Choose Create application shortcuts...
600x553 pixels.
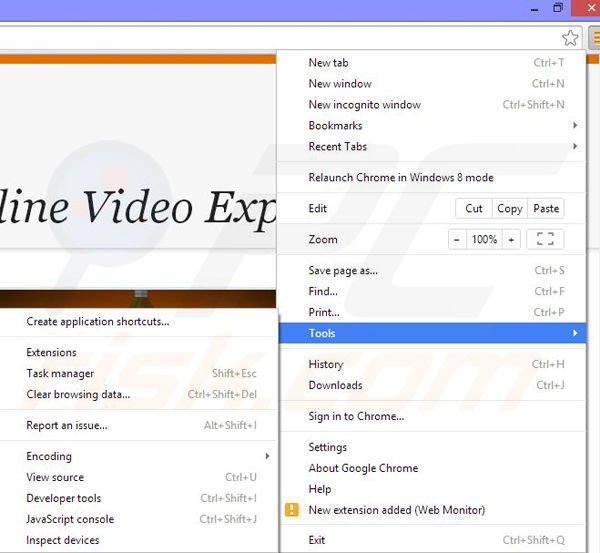138,321
